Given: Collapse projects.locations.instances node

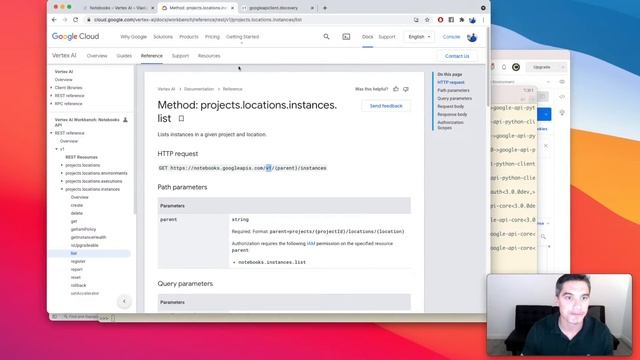Looking at the screenshot, I should (x=62, y=189).
